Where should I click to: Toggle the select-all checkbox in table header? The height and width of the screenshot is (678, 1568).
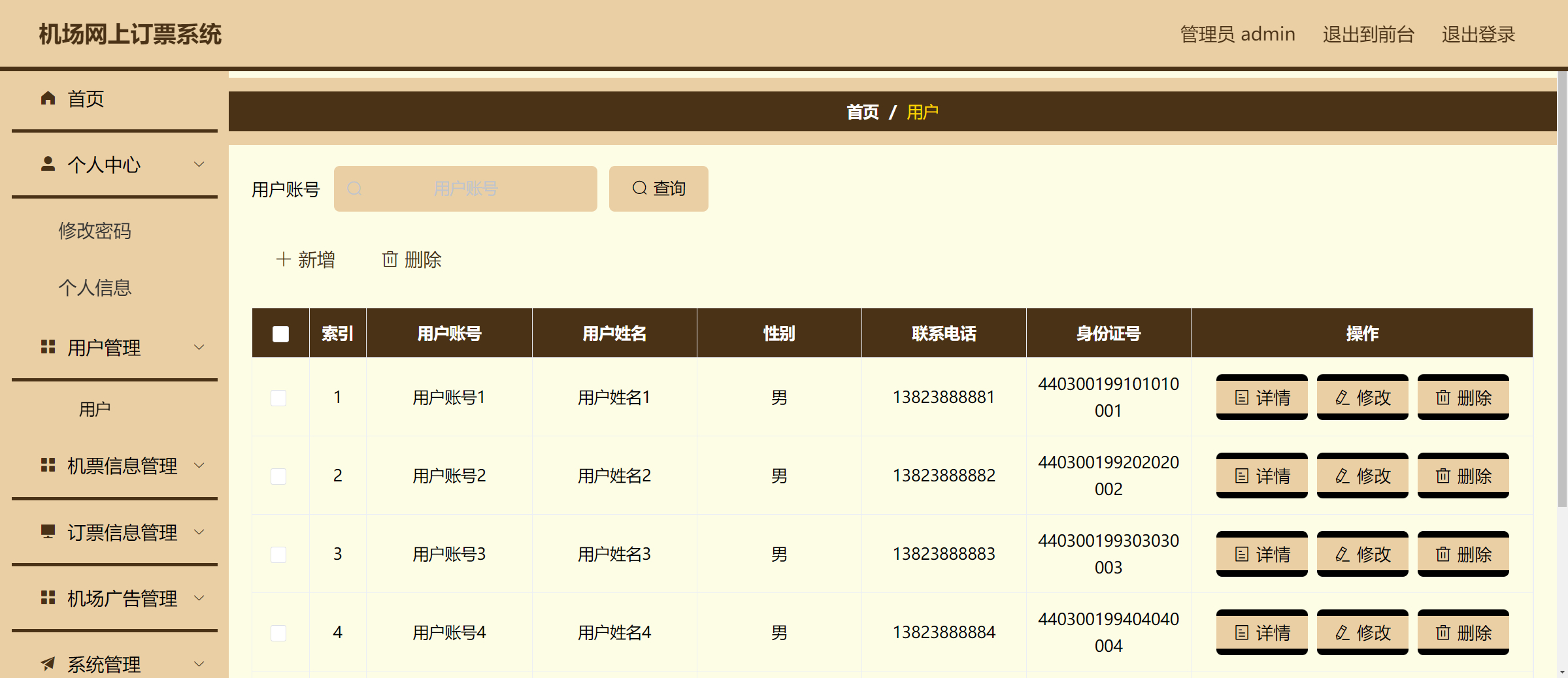pyautogui.click(x=280, y=334)
